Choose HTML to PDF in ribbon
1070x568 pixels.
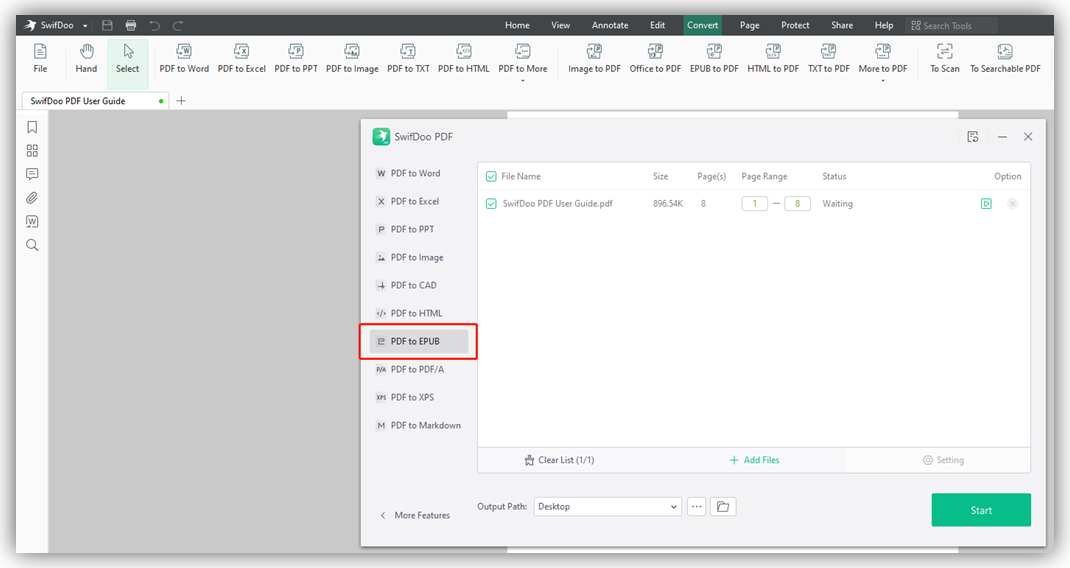tap(773, 59)
